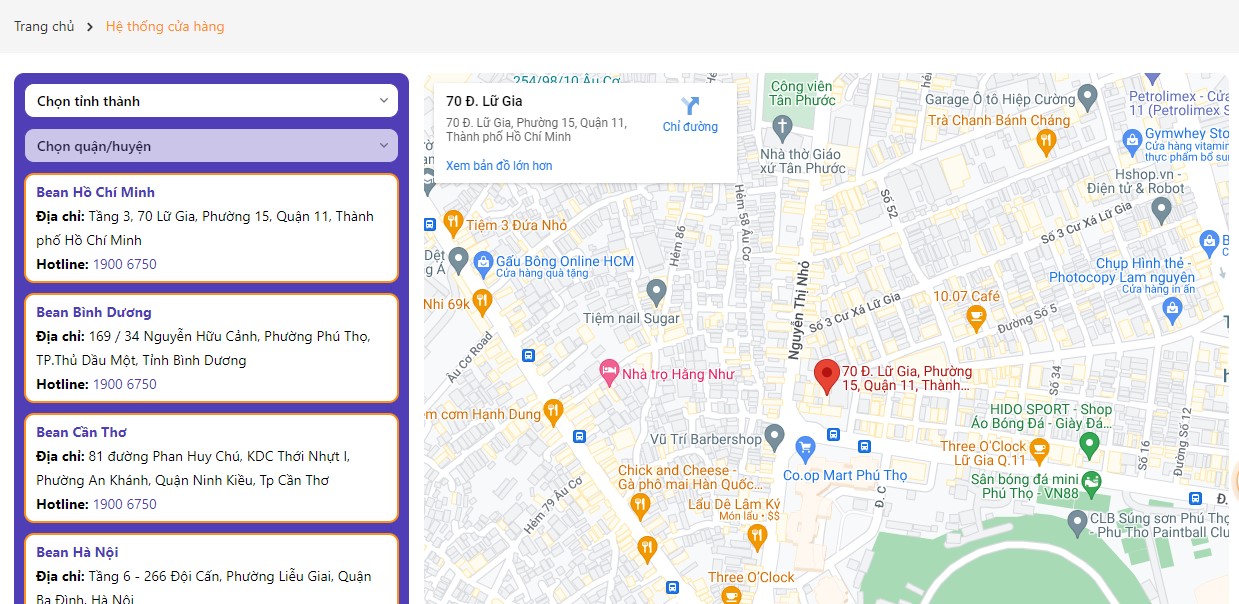Click the Petrolimex label on the map
This screenshot has height=604, width=1239.
coord(1178,103)
